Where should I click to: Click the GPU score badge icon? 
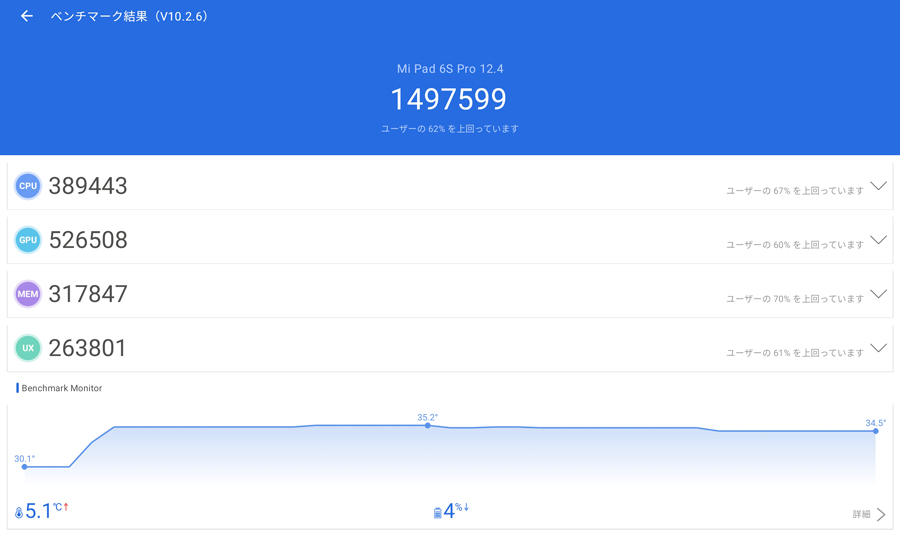pos(28,240)
